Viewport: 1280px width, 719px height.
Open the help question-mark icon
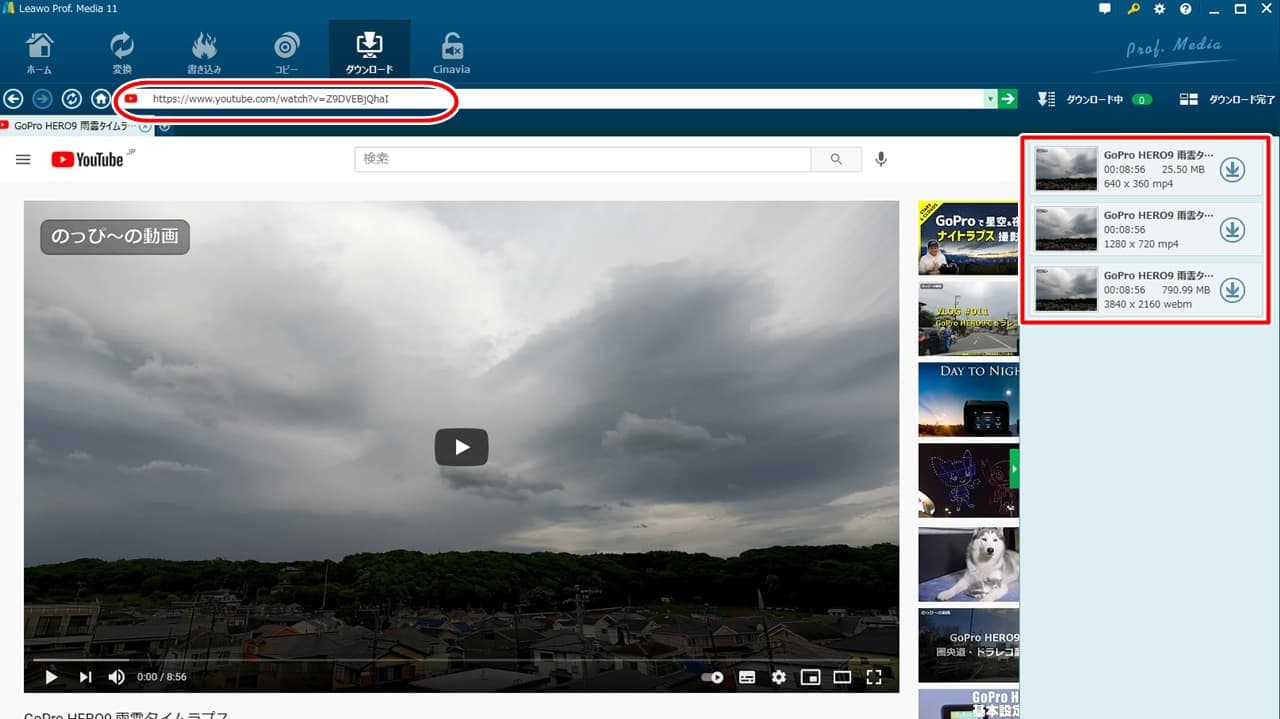pyautogui.click(x=1186, y=9)
